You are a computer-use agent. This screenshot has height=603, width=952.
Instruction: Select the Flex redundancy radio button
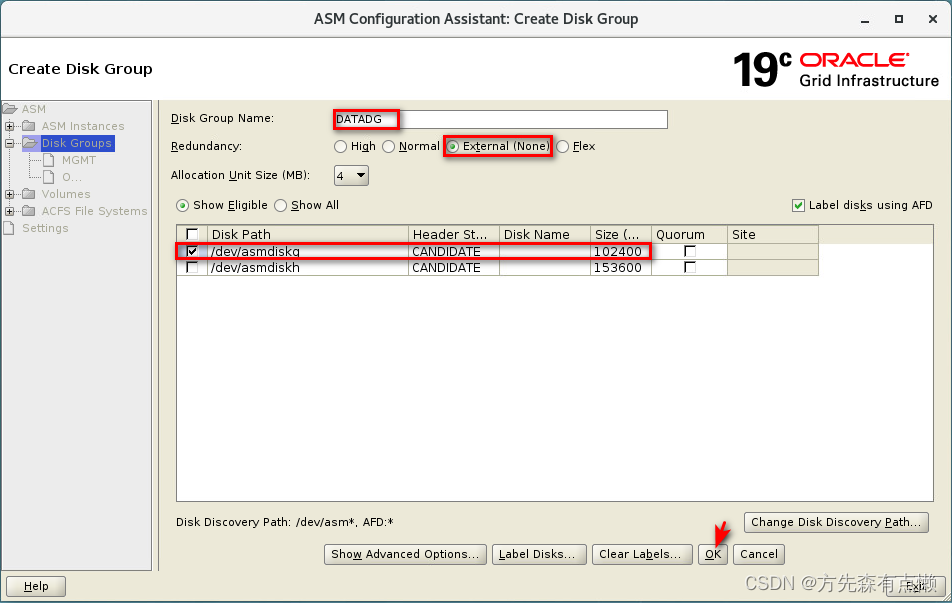(563, 146)
